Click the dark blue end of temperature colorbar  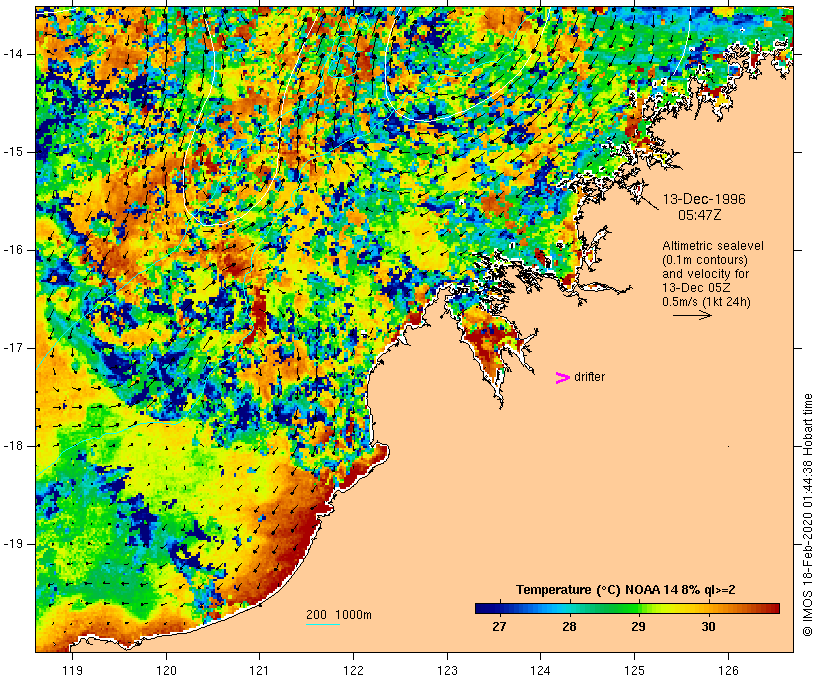click(484, 608)
